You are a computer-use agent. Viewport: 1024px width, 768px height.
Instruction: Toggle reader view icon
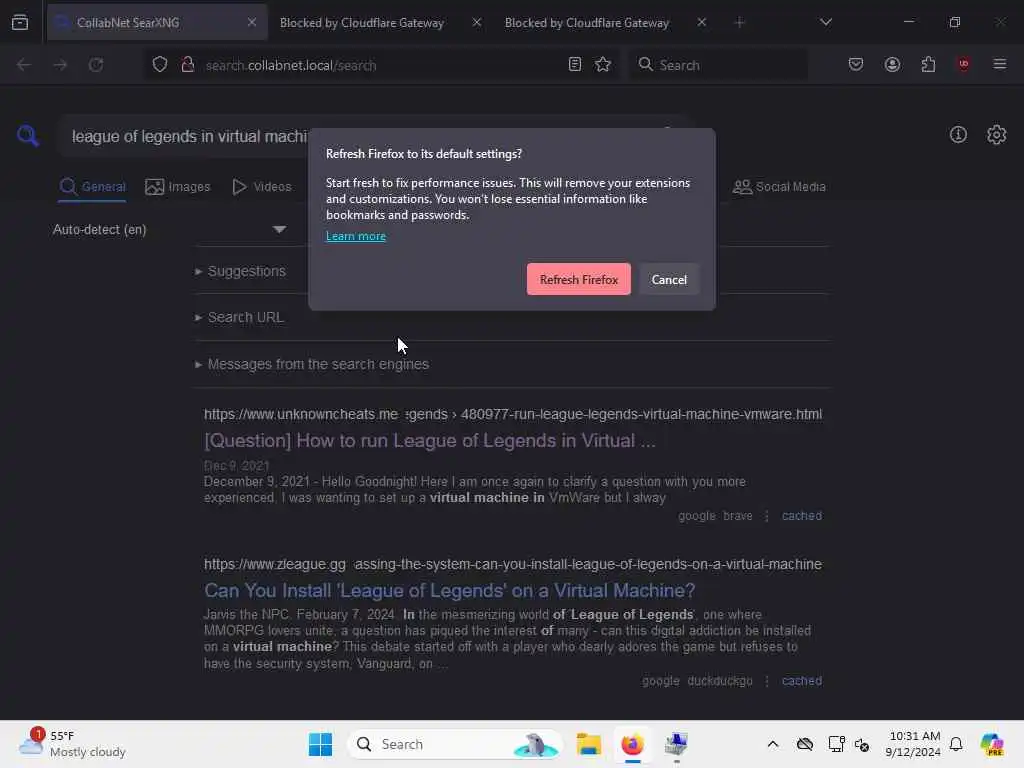[x=575, y=65]
